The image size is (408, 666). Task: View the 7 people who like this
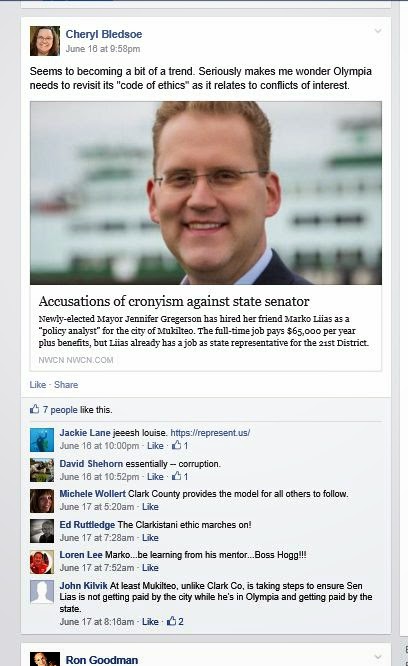(x=60, y=410)
